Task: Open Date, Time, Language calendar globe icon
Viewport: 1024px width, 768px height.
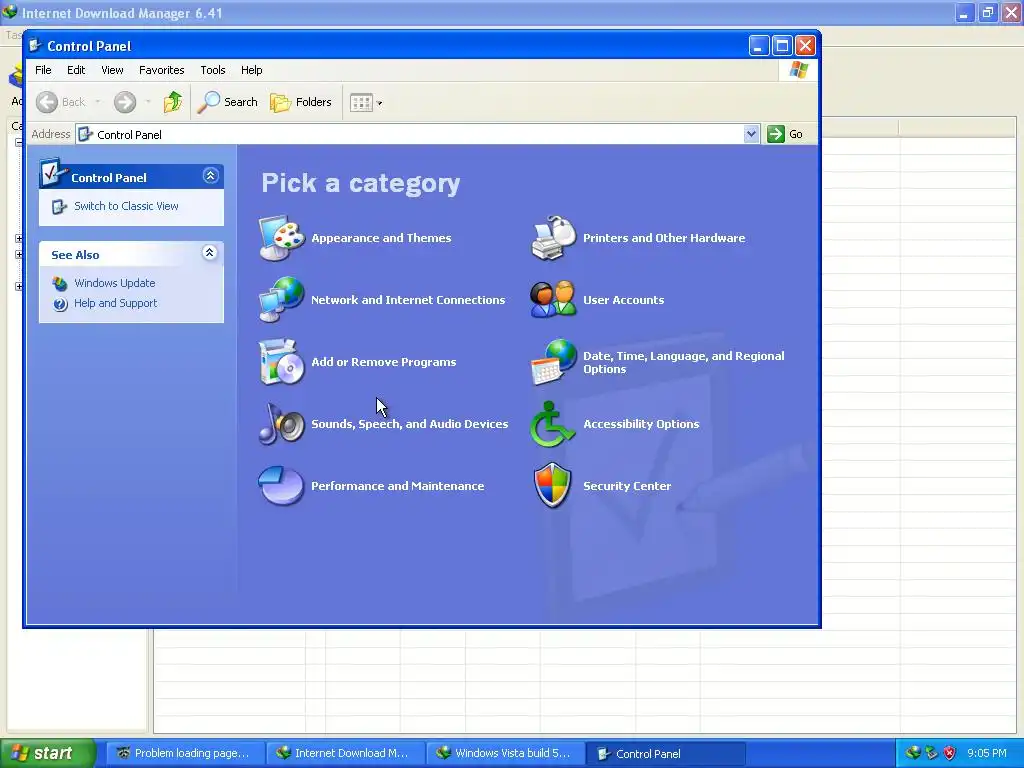Action: pyautogui.click(x=553, y=362)
